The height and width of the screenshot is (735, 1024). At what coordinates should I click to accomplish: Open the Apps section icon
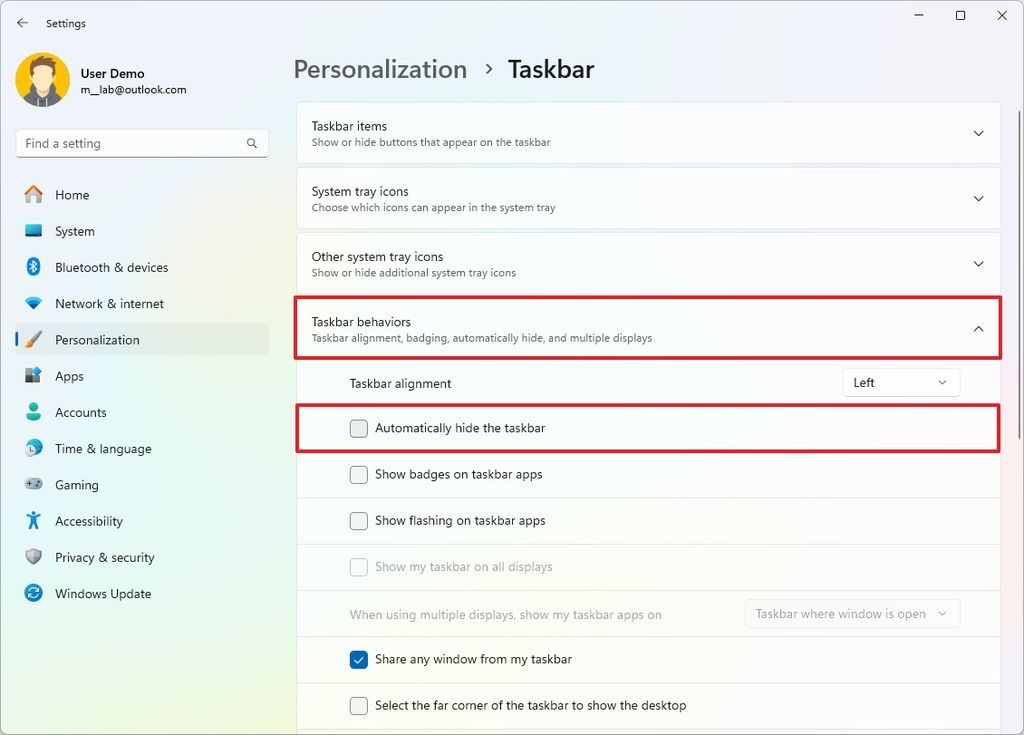[x=34, y=375]
